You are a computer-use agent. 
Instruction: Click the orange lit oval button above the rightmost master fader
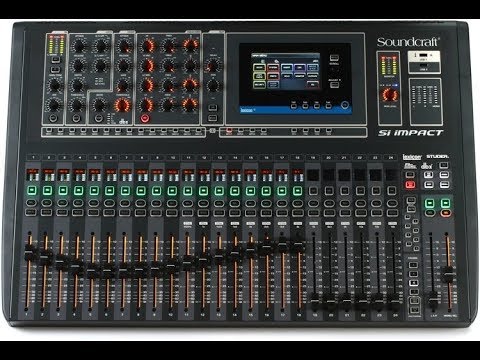point(446,212)
